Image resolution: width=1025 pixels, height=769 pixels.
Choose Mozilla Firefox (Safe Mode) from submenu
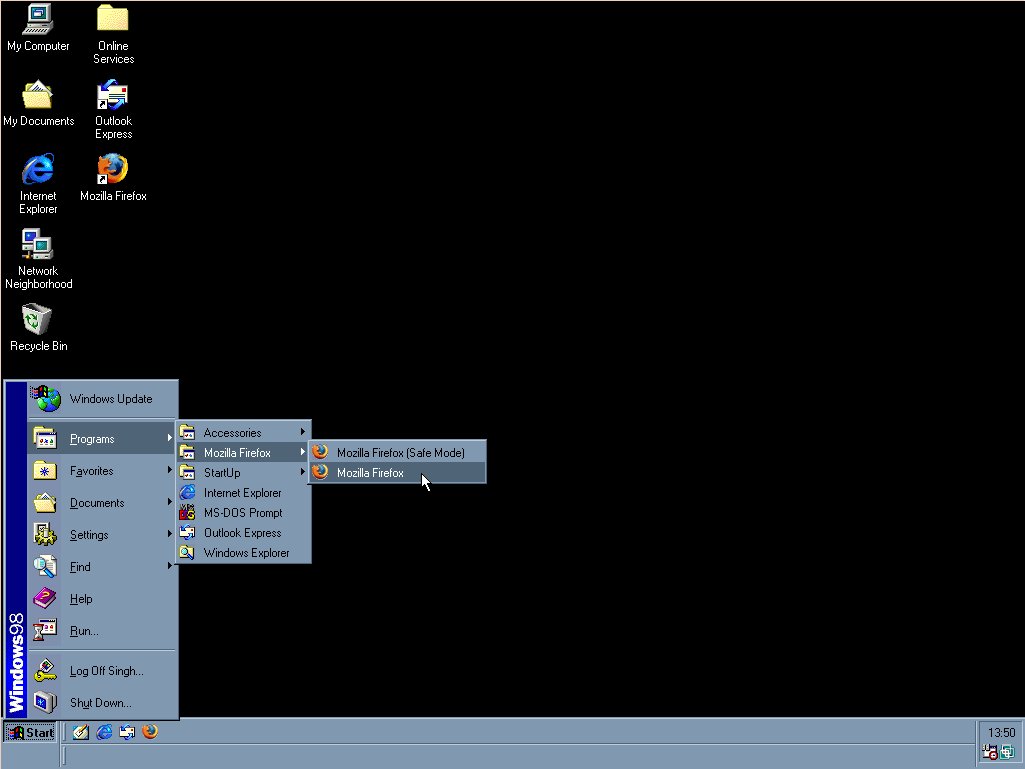click(x=397, y=452)
